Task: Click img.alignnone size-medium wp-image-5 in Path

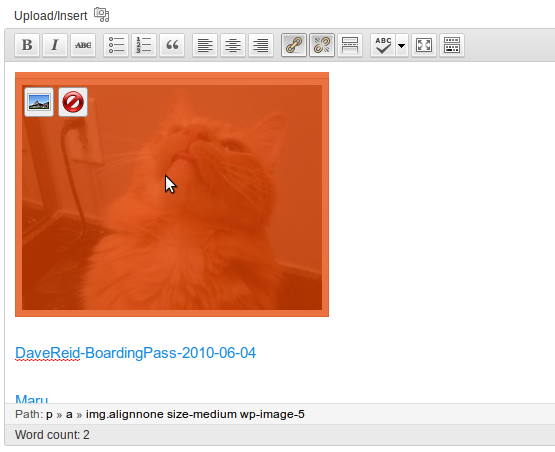Action: point(195,414)
